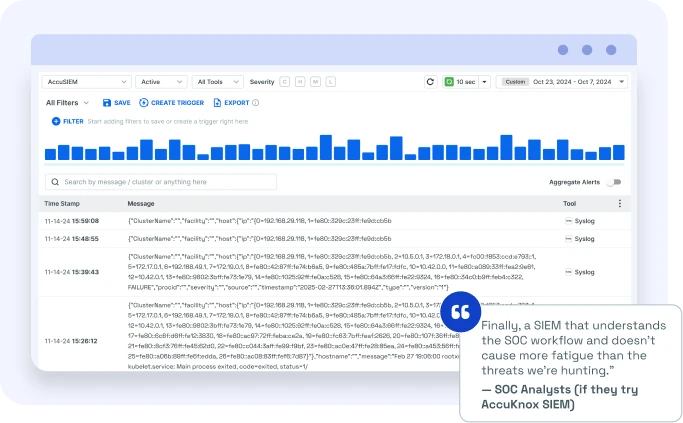Open the Active status dropdown
The width and height of the screenshot is (683, 423).
point(161,82)
